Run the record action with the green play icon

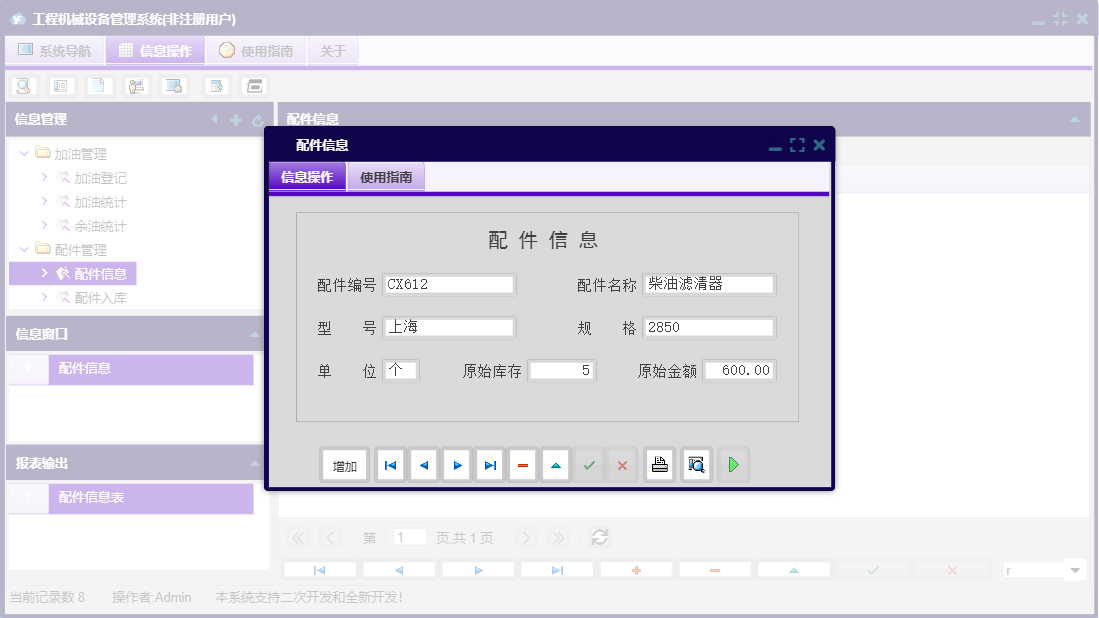pos(733,464)
